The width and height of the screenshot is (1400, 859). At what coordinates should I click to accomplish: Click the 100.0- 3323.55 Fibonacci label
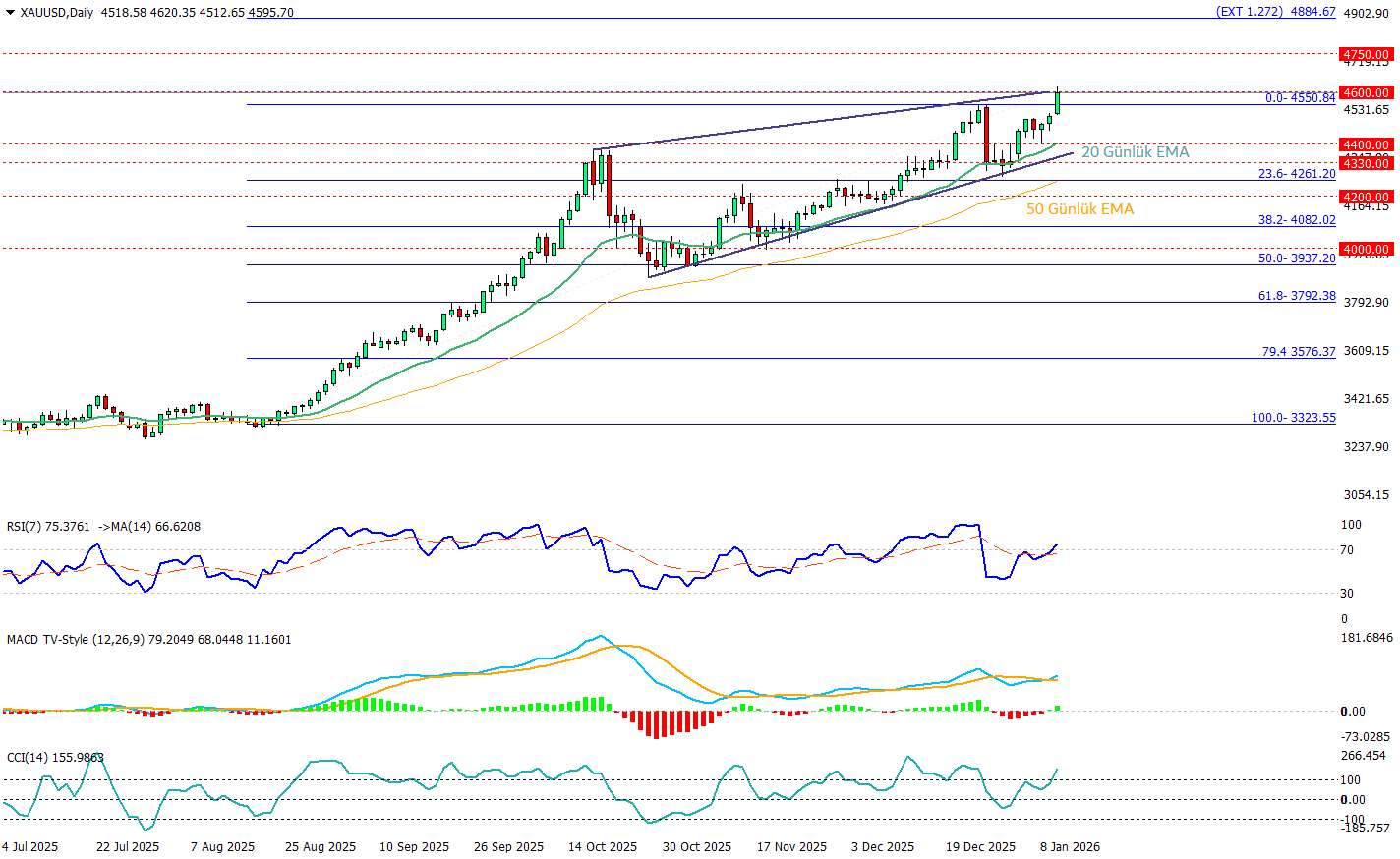click(1293, 418)
